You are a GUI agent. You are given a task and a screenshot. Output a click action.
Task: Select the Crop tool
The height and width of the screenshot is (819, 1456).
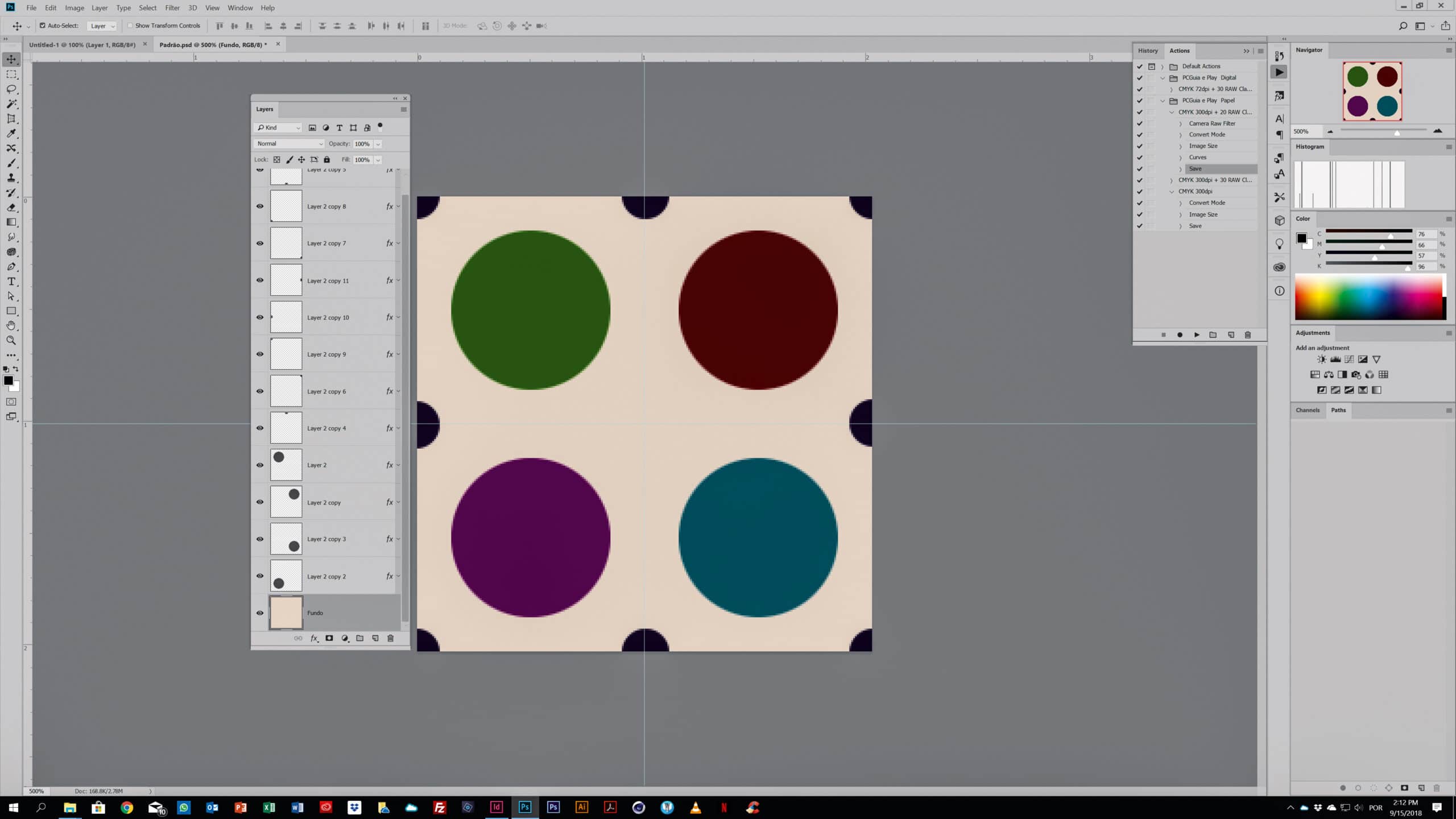11,119
